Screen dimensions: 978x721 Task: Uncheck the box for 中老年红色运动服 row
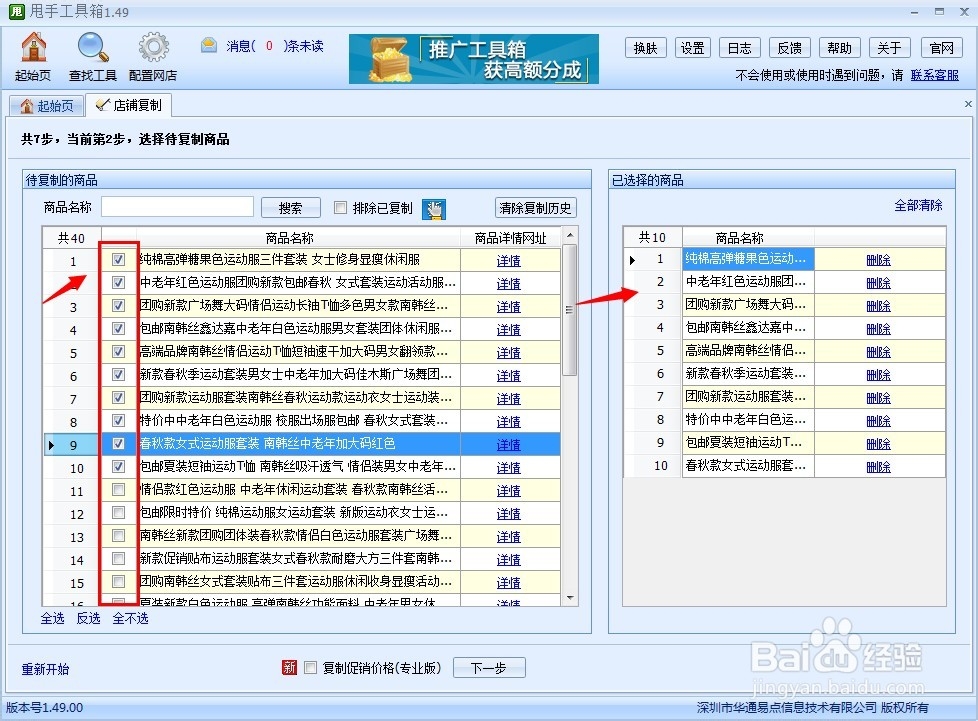(119, 283)
